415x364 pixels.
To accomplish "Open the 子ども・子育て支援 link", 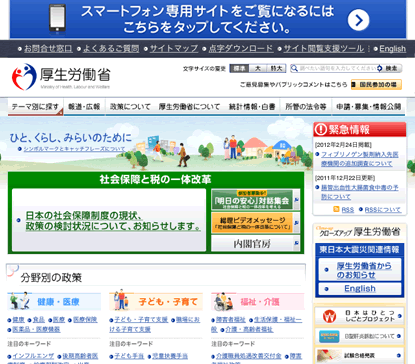I will pos(141,320).
